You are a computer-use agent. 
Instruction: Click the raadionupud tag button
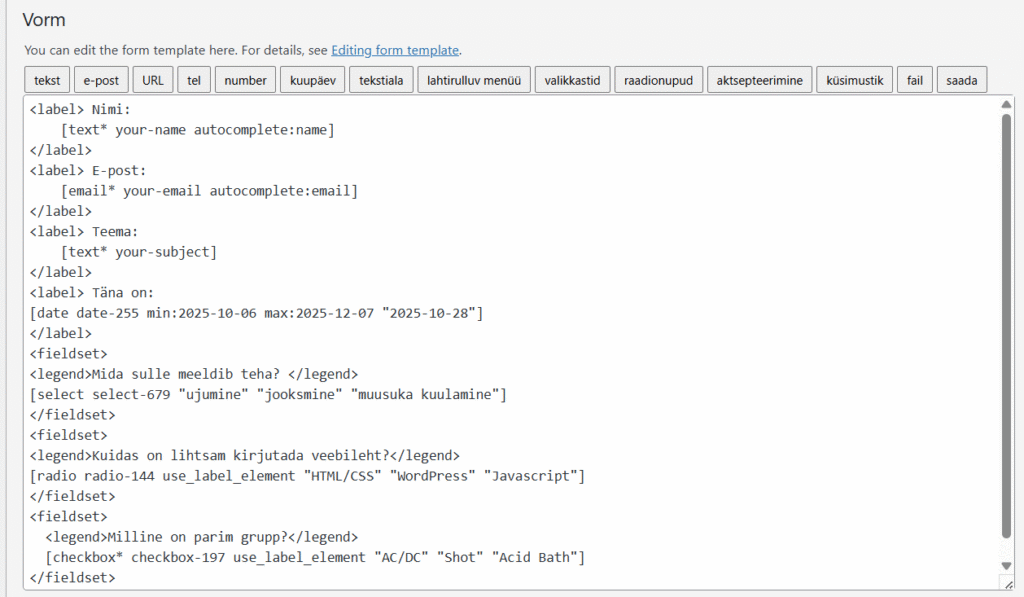(x=658, y=80)
